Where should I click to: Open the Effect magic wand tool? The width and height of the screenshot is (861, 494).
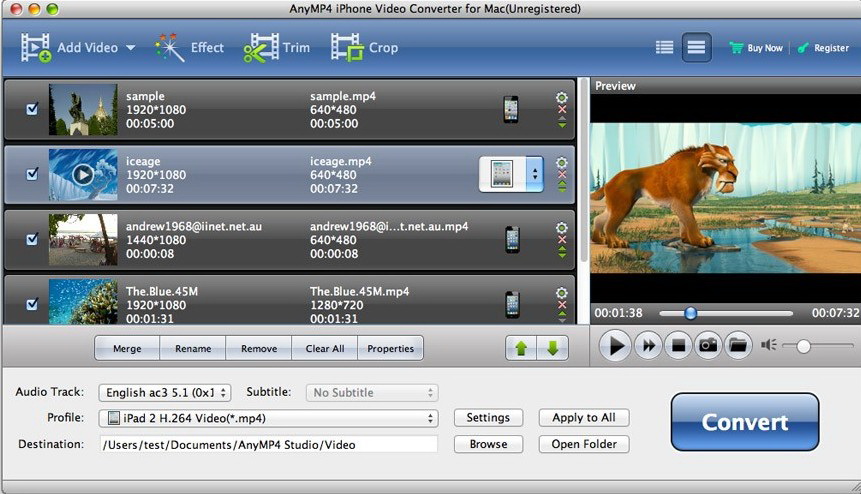pos(170,48)
